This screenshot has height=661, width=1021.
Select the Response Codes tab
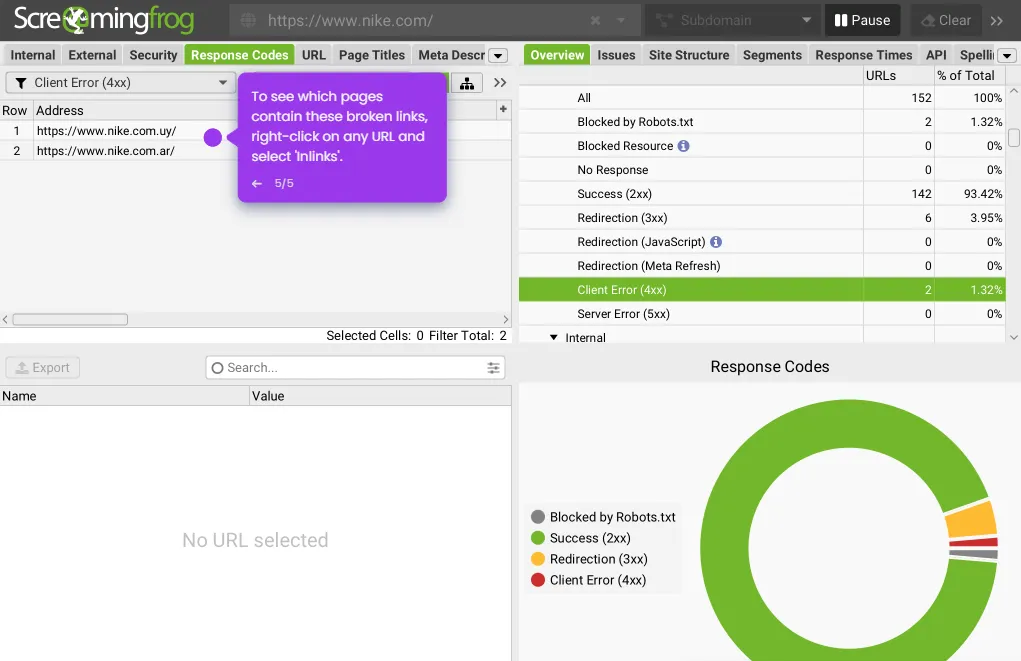[240, 55]
